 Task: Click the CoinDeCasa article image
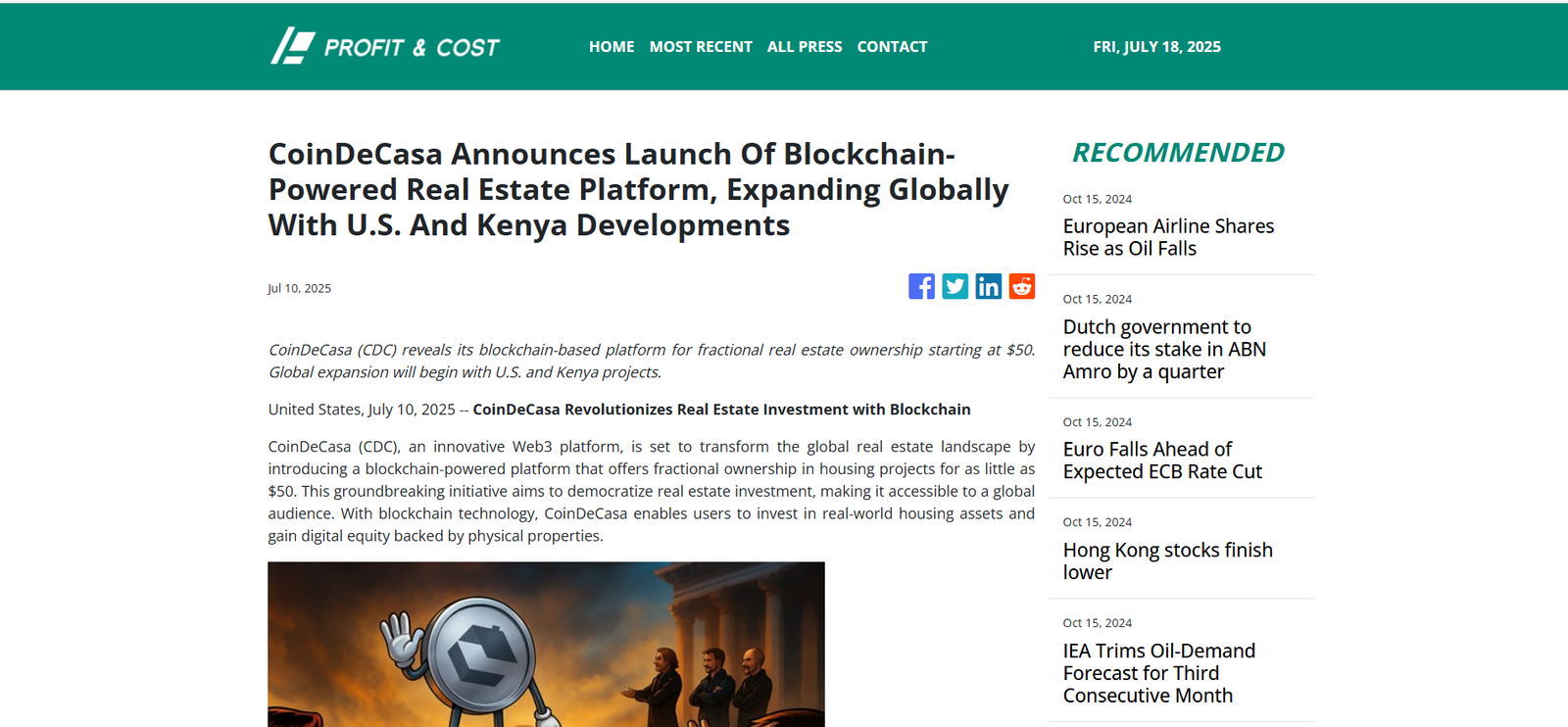[546, 644]
